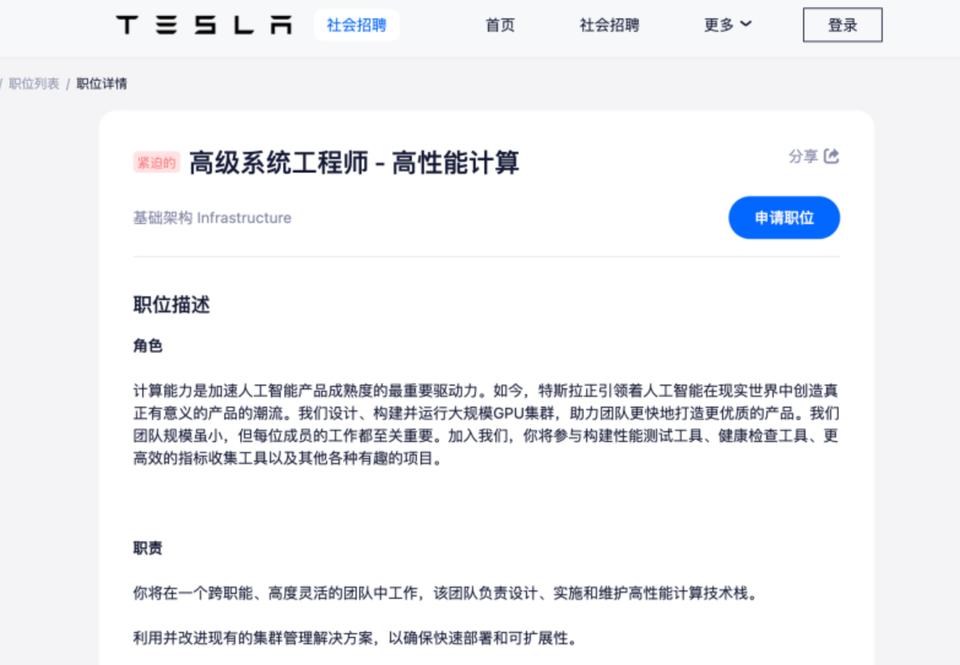Click the 职位详情 breadcrumb item
960x665 pixels.
tap(102, 83)
